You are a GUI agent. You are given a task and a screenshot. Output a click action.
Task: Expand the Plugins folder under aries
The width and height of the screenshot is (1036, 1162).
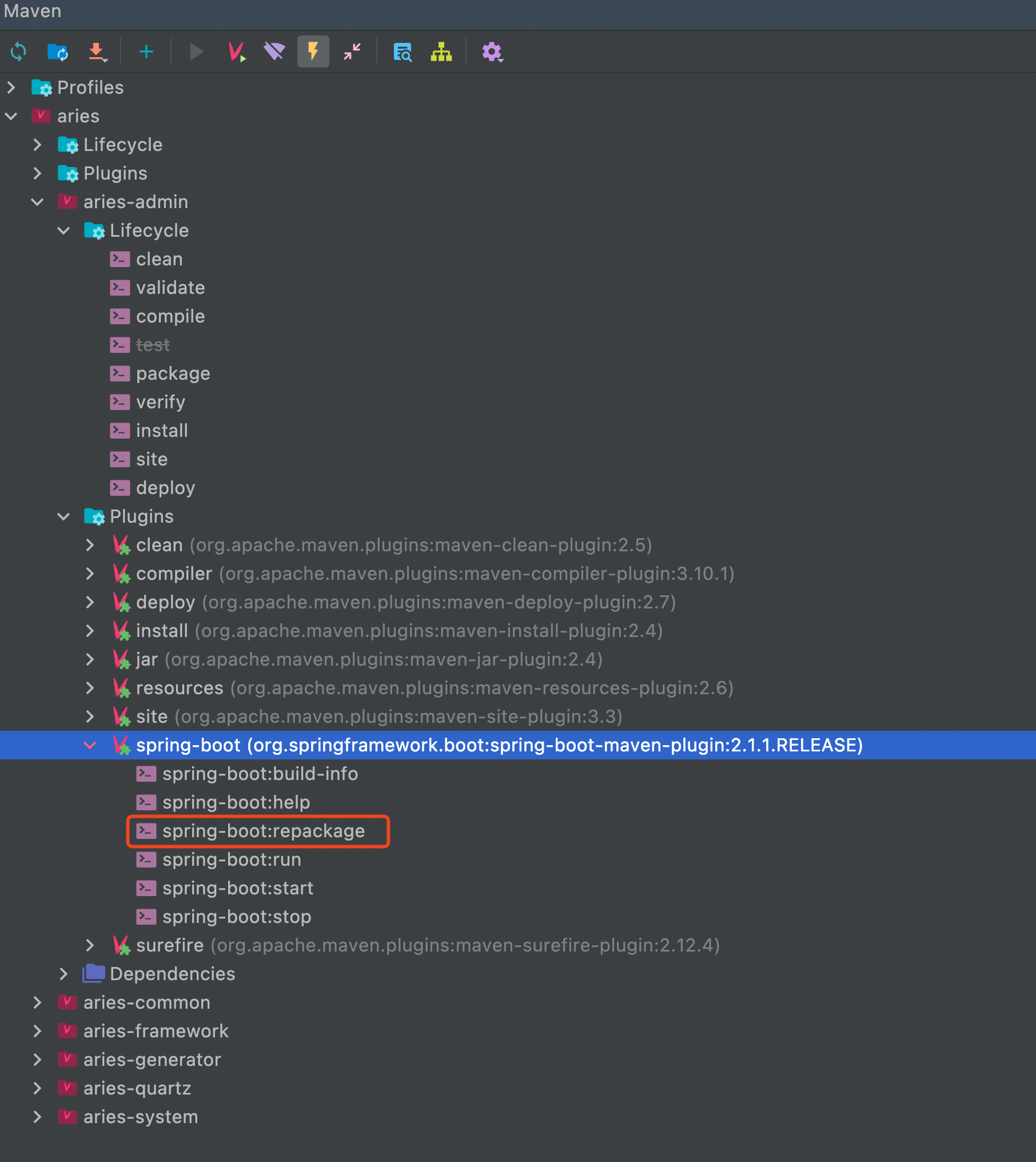coord(37,173)
